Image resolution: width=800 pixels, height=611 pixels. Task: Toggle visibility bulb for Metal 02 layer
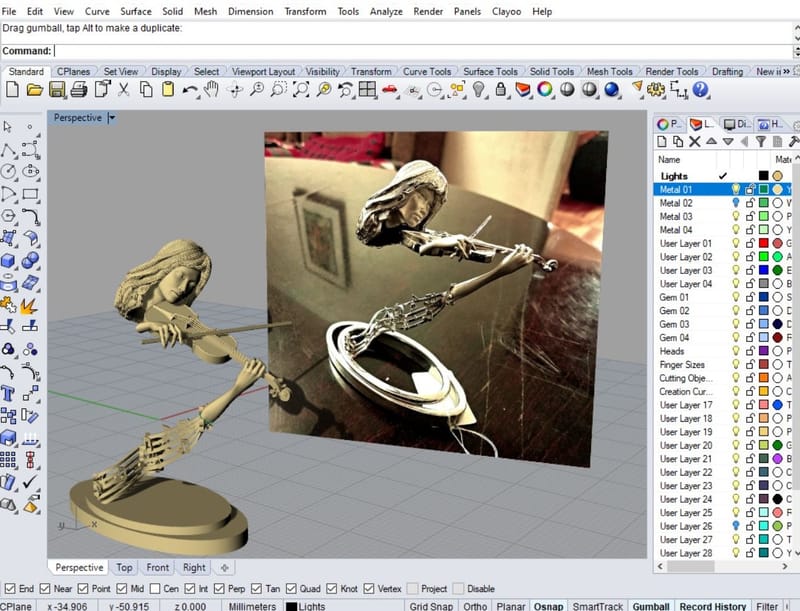736,203
